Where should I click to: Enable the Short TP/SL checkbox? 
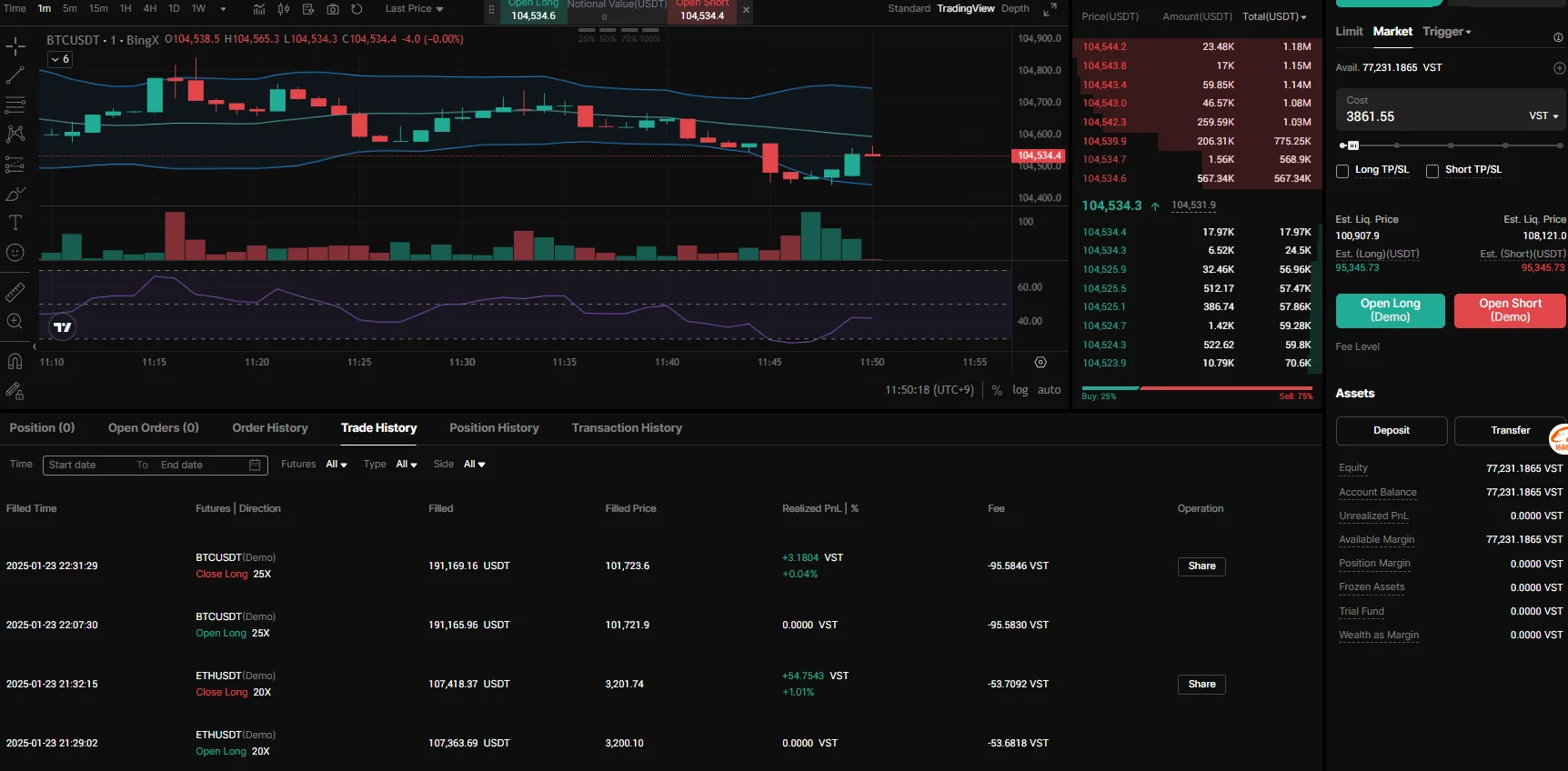(1432, 171)
